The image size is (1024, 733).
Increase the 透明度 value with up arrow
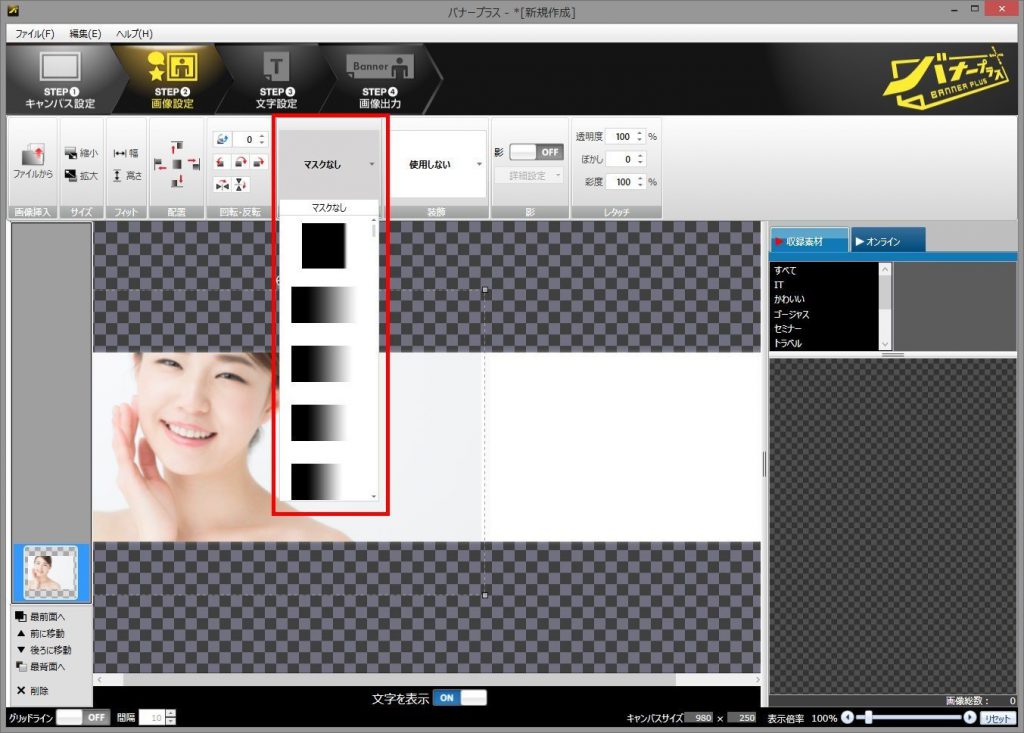640,133
